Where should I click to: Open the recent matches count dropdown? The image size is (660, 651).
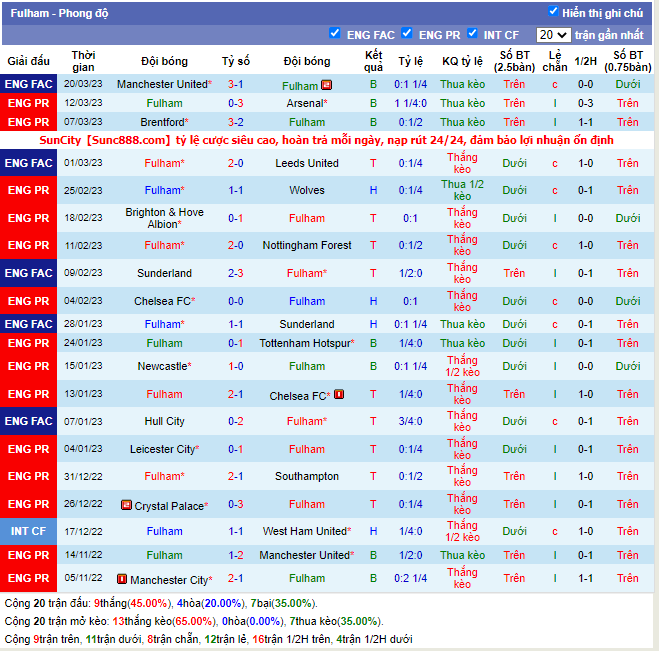552,34
